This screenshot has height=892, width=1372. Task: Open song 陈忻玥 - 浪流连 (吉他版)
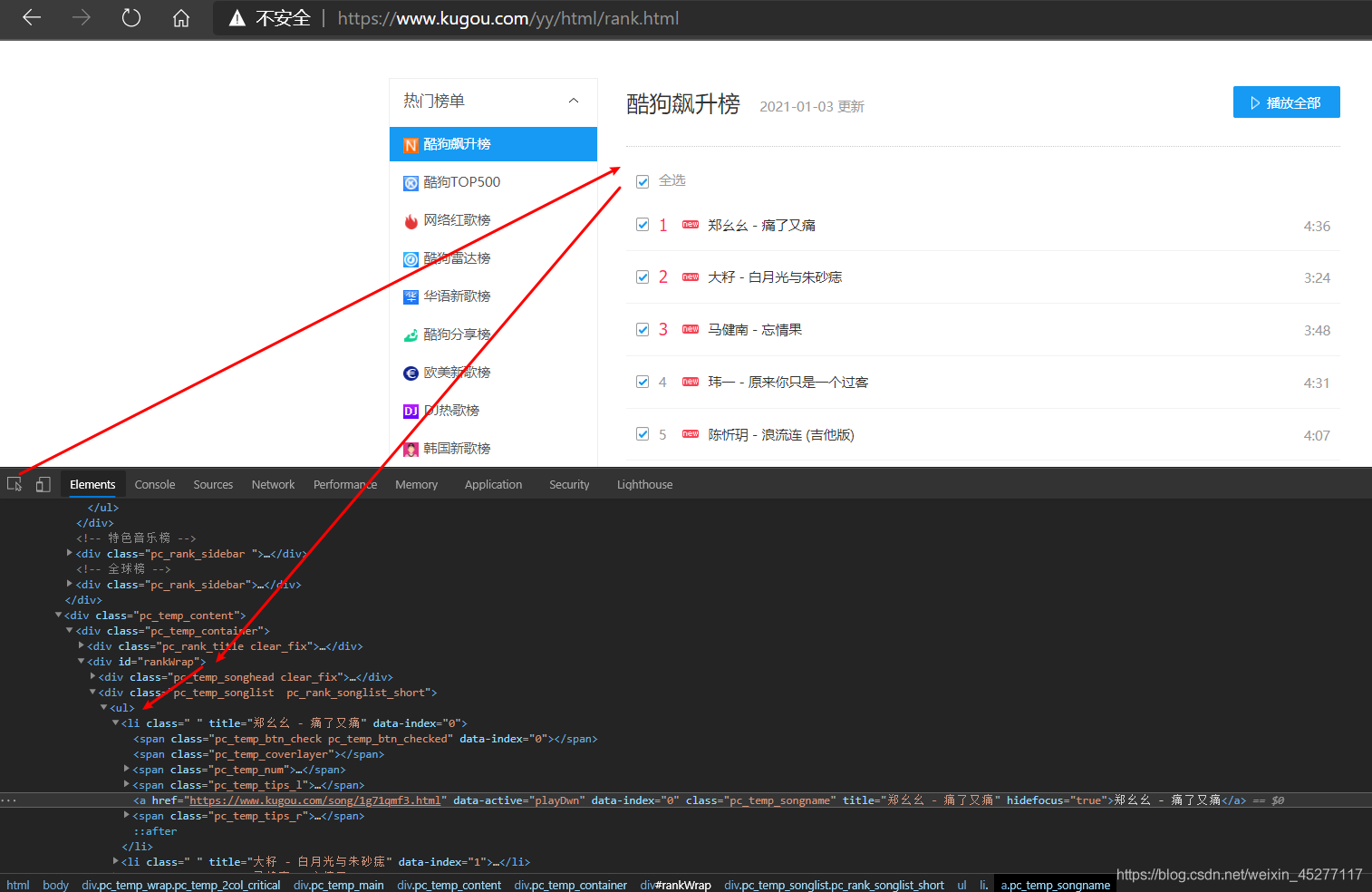point(781,435)
